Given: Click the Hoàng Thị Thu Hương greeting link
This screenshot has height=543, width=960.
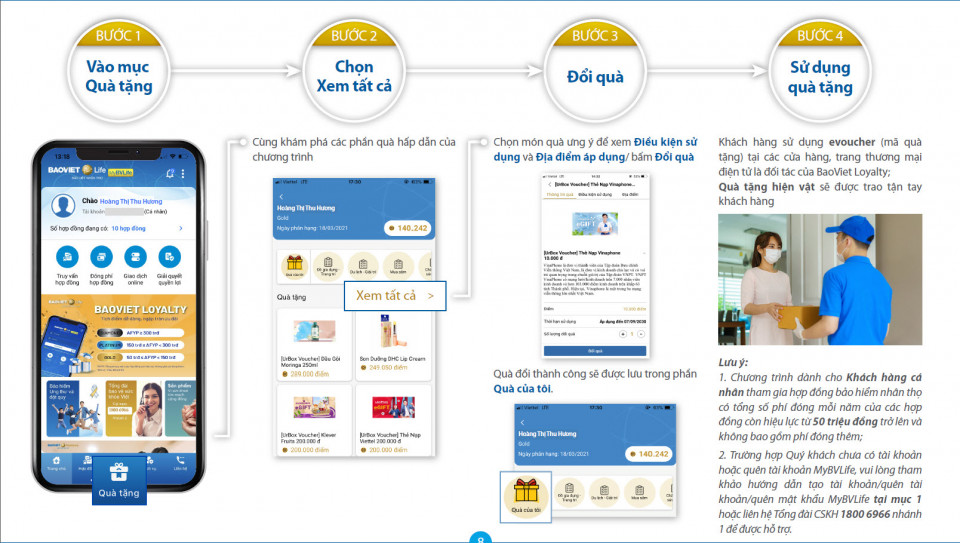Looking at the screenshot, I should click(x=131, y=201).
